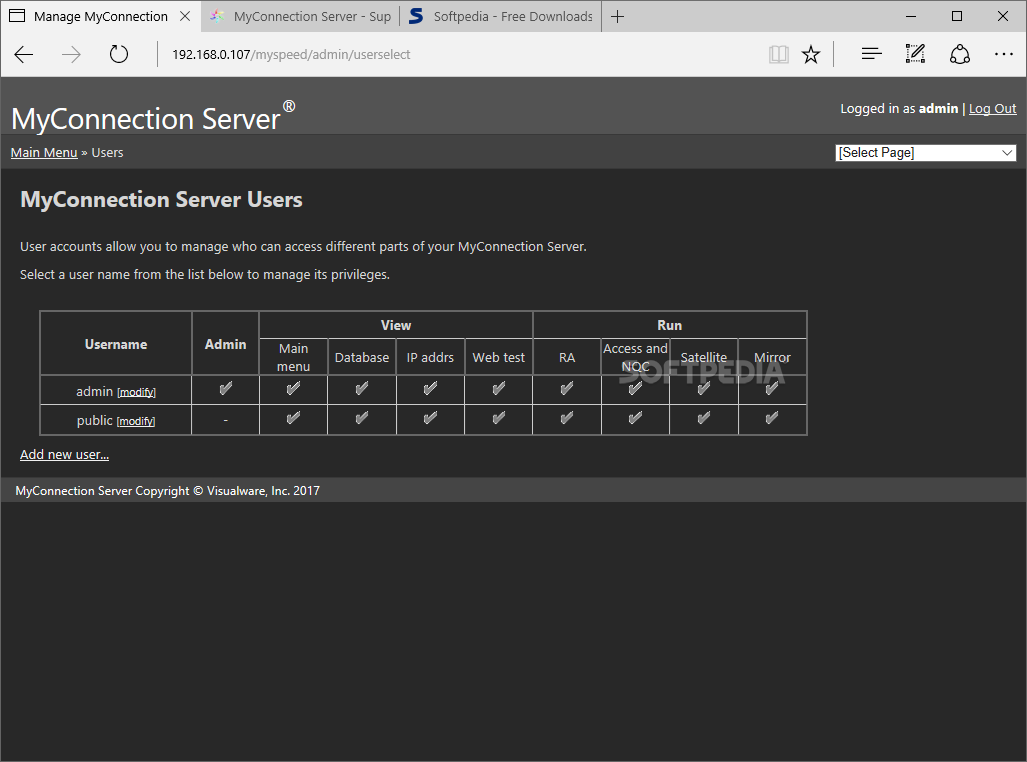Click public row Web test checkmark

pyautogui.click(x=498, y=418)
